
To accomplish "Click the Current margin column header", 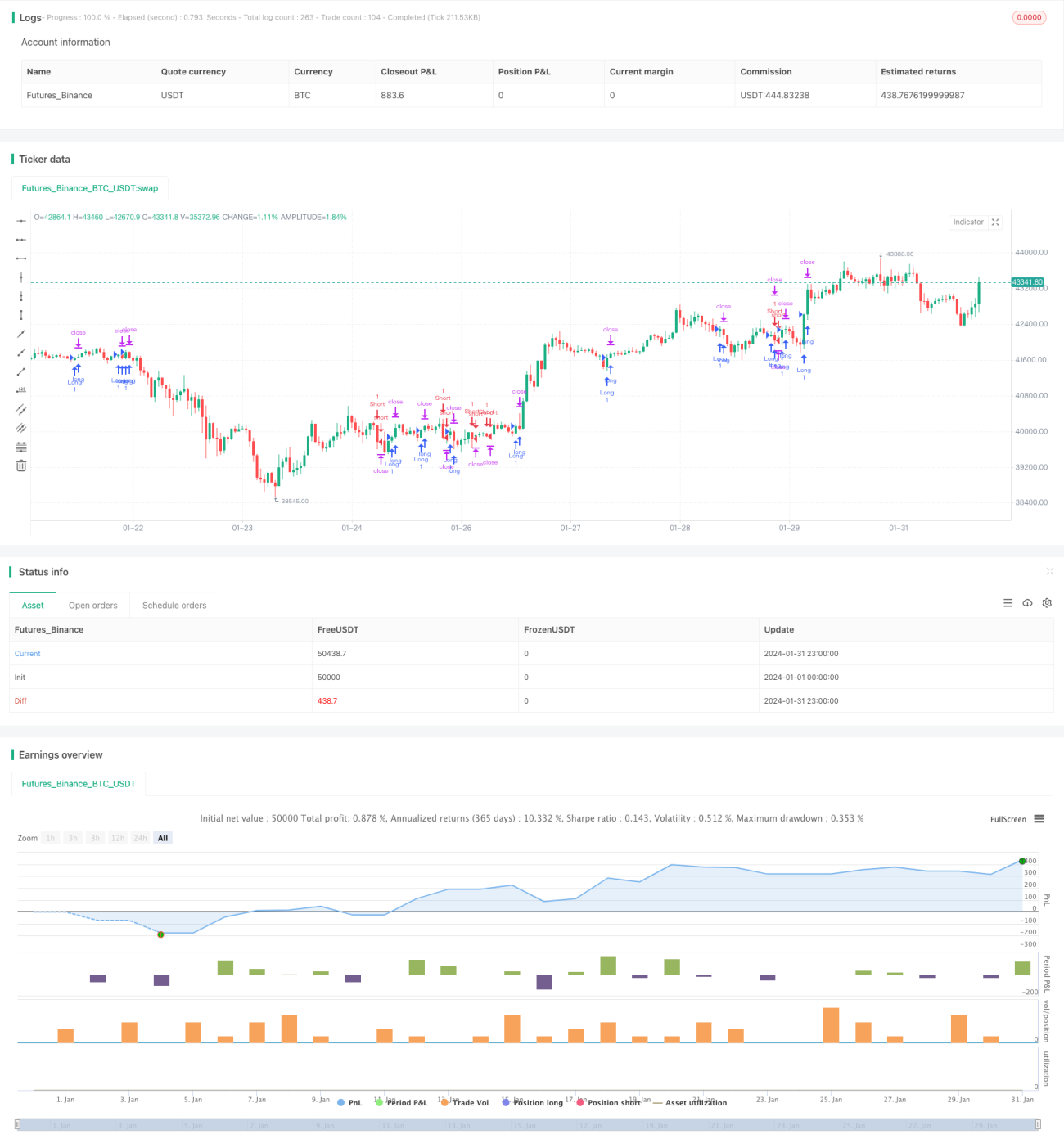I will click(642, 72).
